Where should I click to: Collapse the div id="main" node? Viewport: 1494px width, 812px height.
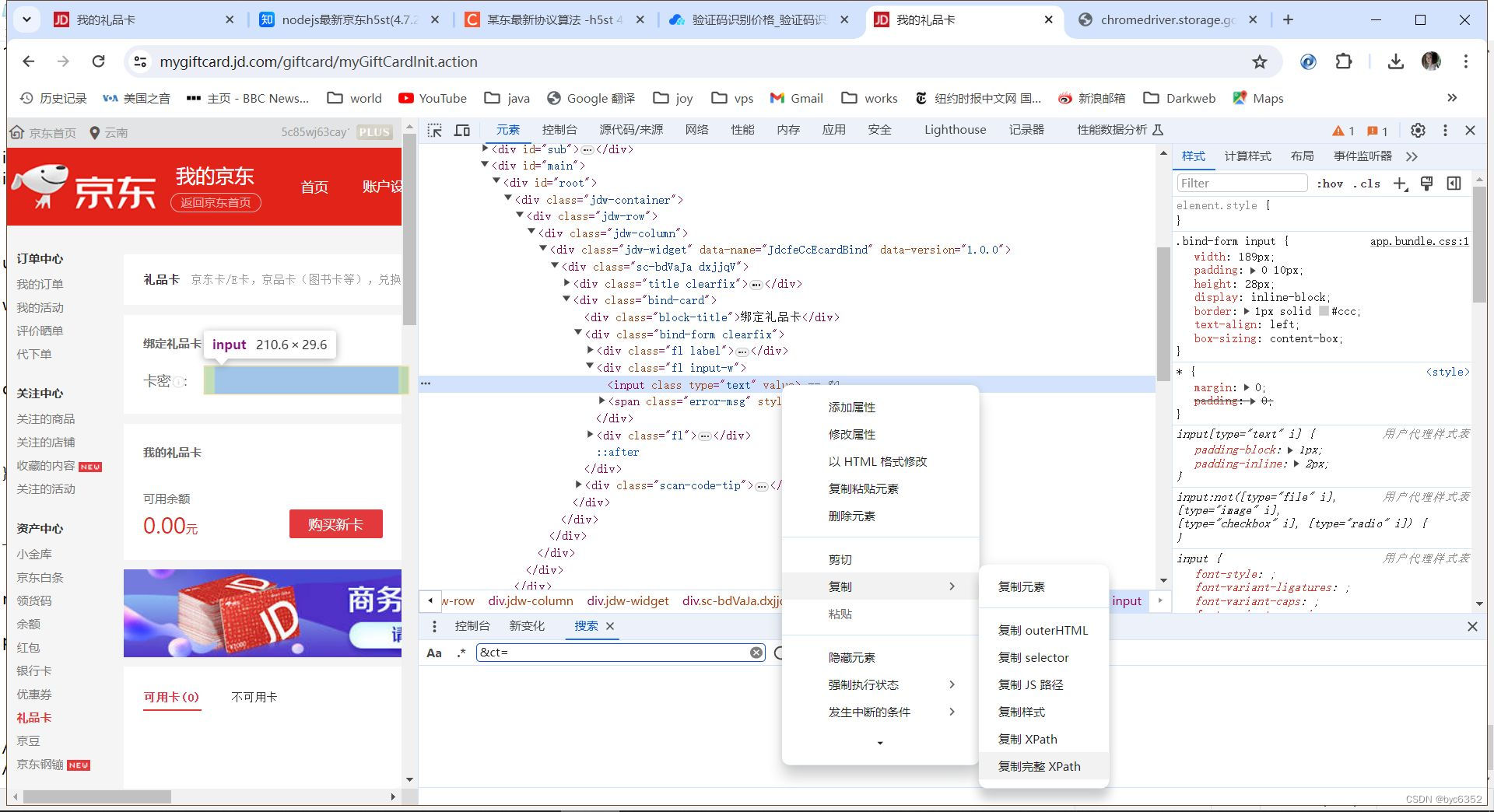click(x=485, y=165)
